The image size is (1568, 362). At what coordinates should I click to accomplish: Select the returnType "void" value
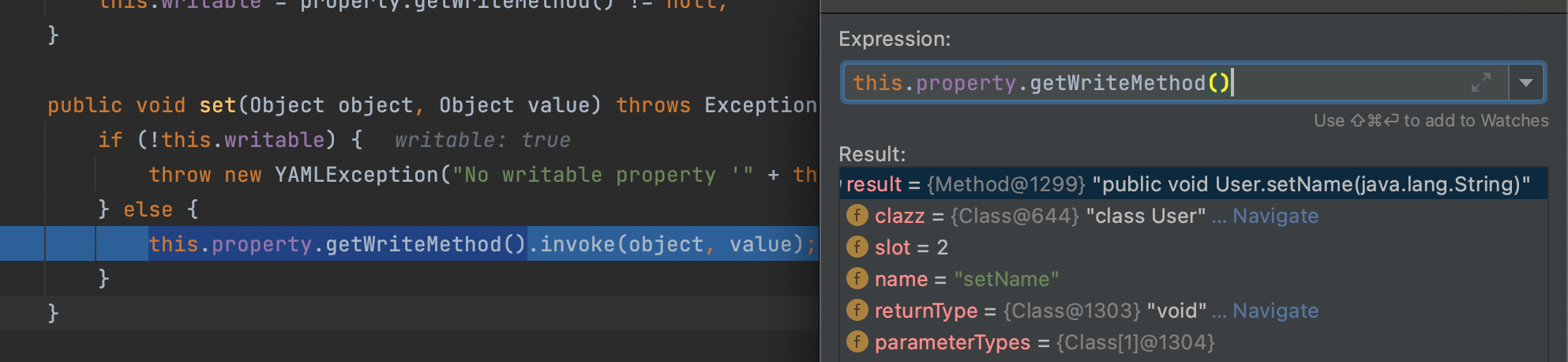pyautogui.click(x=1176, y=311)
